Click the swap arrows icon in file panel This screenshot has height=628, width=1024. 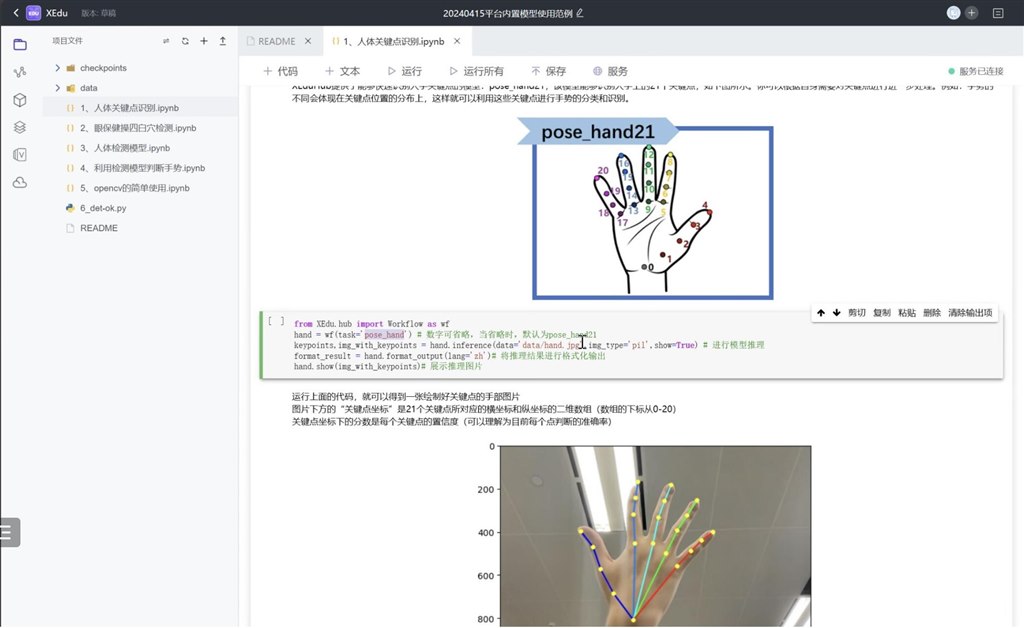(166, 40)
